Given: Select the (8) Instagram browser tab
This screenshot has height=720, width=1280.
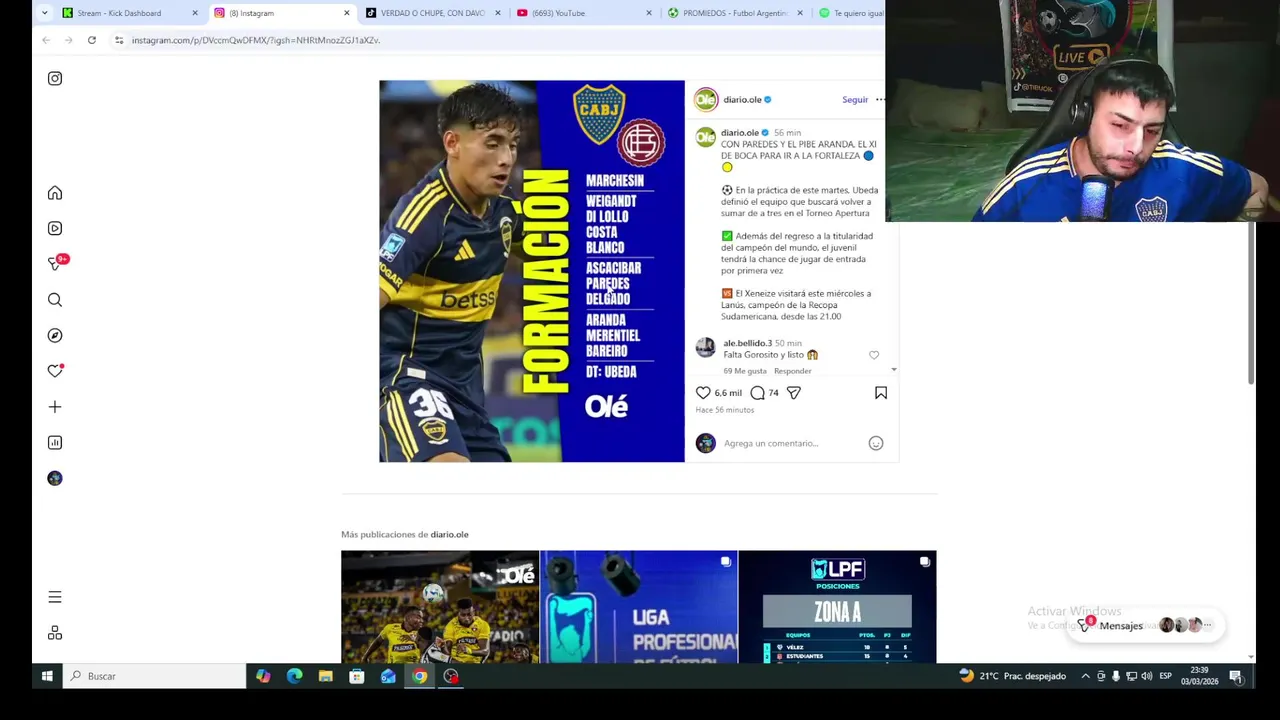Looking at the screenshot, I should (280, 13).
